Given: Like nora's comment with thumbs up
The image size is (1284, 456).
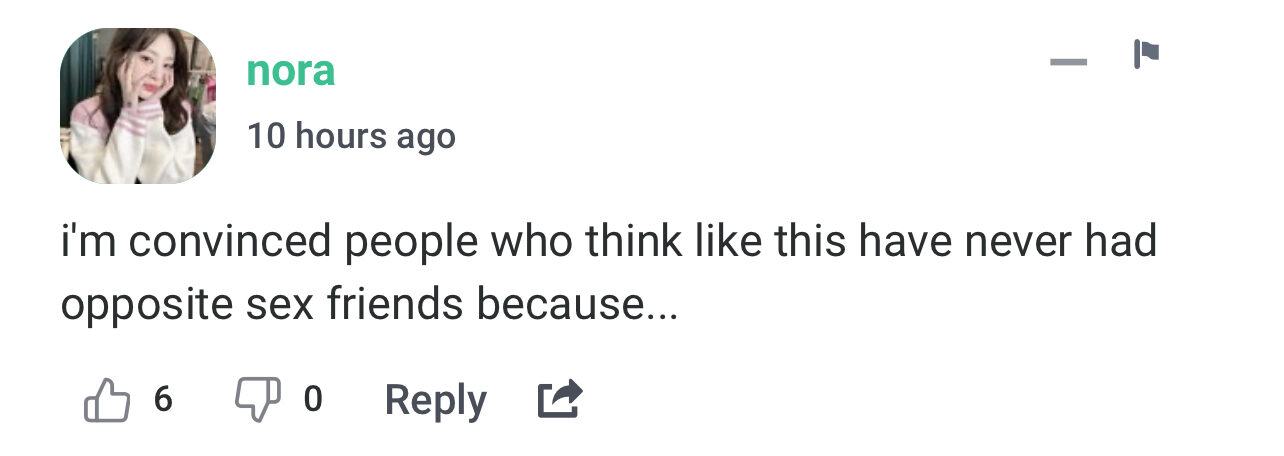Looking at the screenshot, I should coord(107,401).
